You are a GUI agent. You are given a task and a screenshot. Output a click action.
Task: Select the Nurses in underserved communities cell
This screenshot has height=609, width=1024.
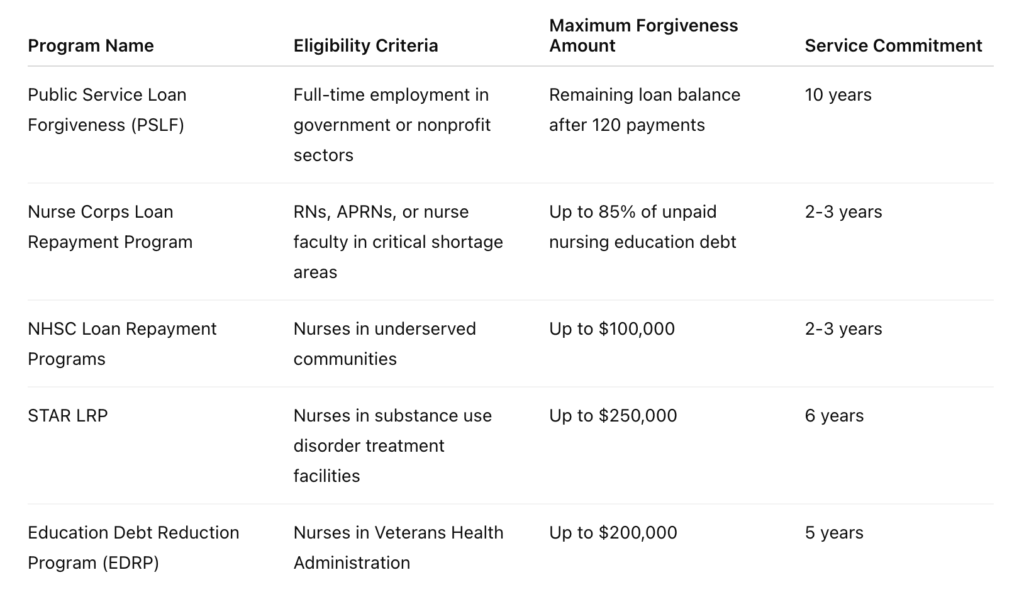click(x=384, y=343)
